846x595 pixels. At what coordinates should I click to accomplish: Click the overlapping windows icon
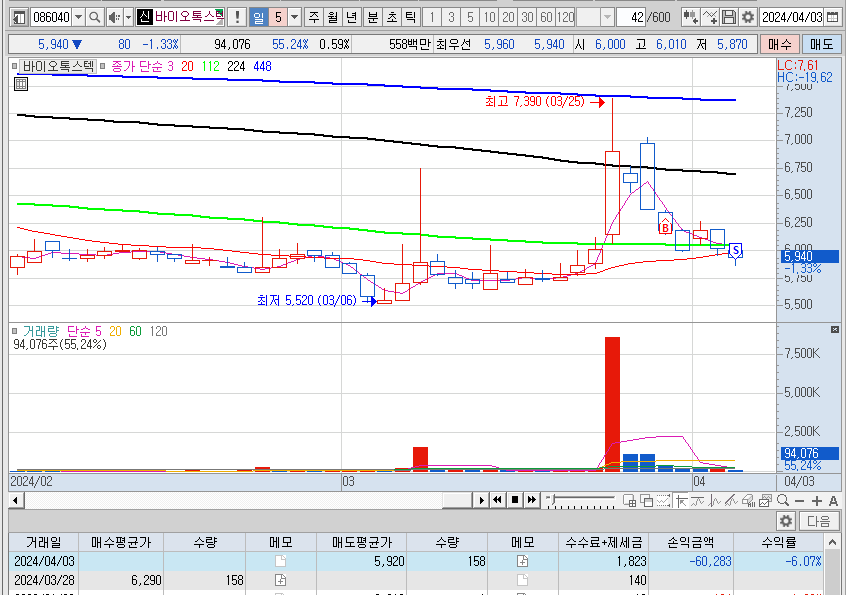[646, 501]
